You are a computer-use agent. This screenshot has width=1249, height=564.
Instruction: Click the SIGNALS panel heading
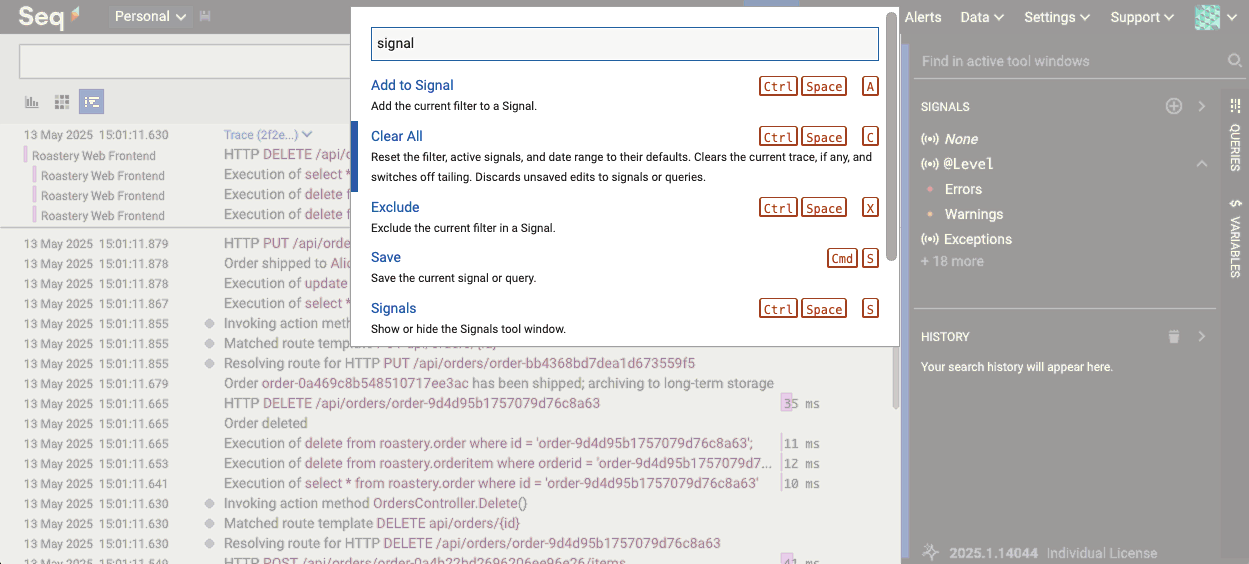click(x=945, y=107)
